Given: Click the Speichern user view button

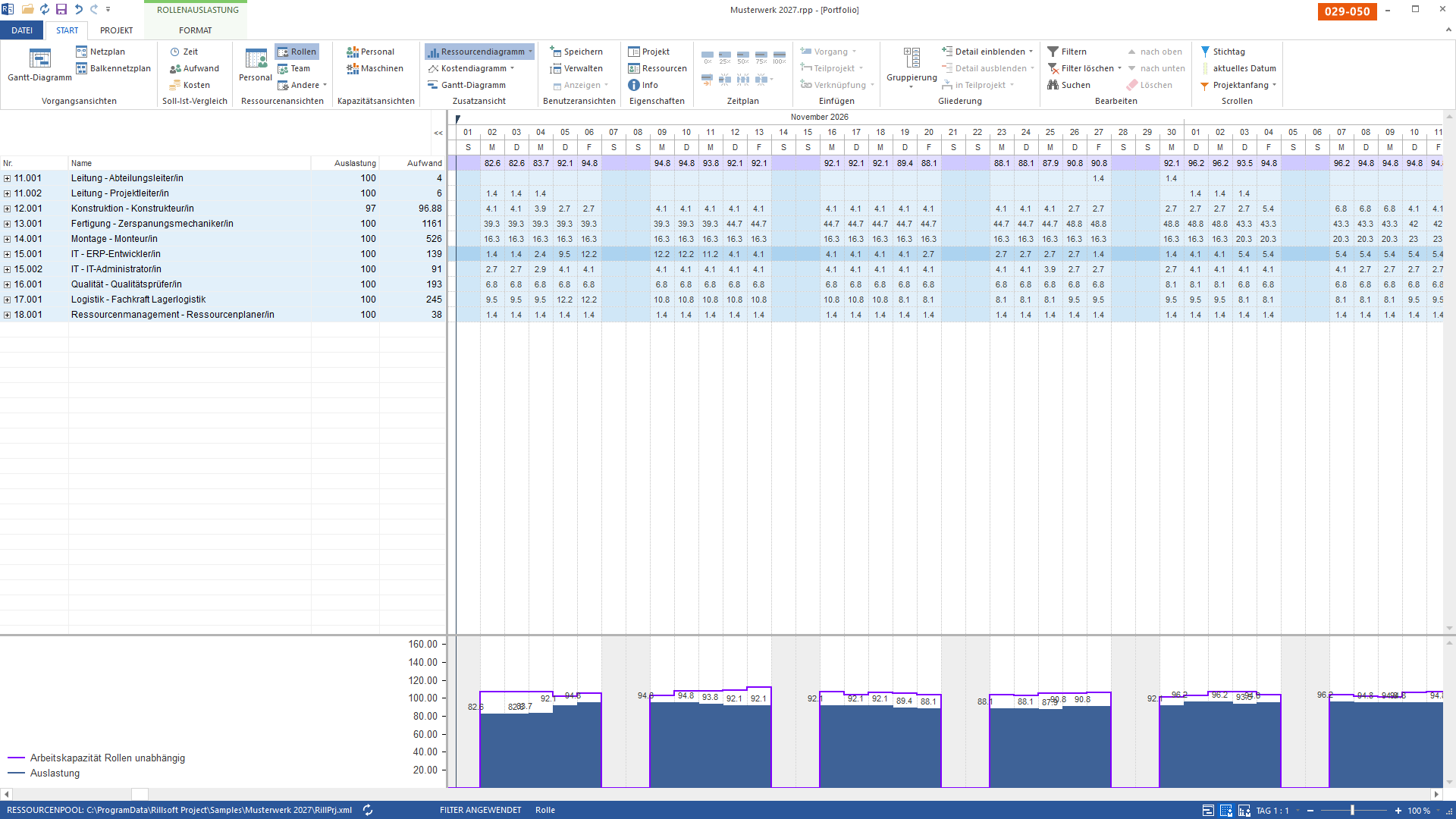Looking at the screenshot, I should [576, 52].
